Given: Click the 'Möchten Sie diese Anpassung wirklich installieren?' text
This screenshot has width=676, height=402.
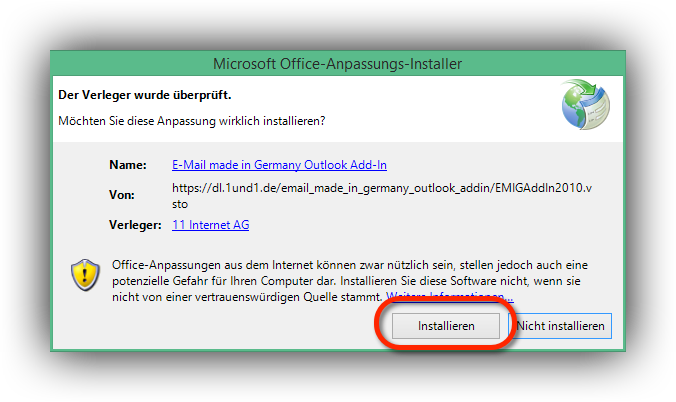Looking at the screenshot, I should pyautogui.click(x=192, y=121).
